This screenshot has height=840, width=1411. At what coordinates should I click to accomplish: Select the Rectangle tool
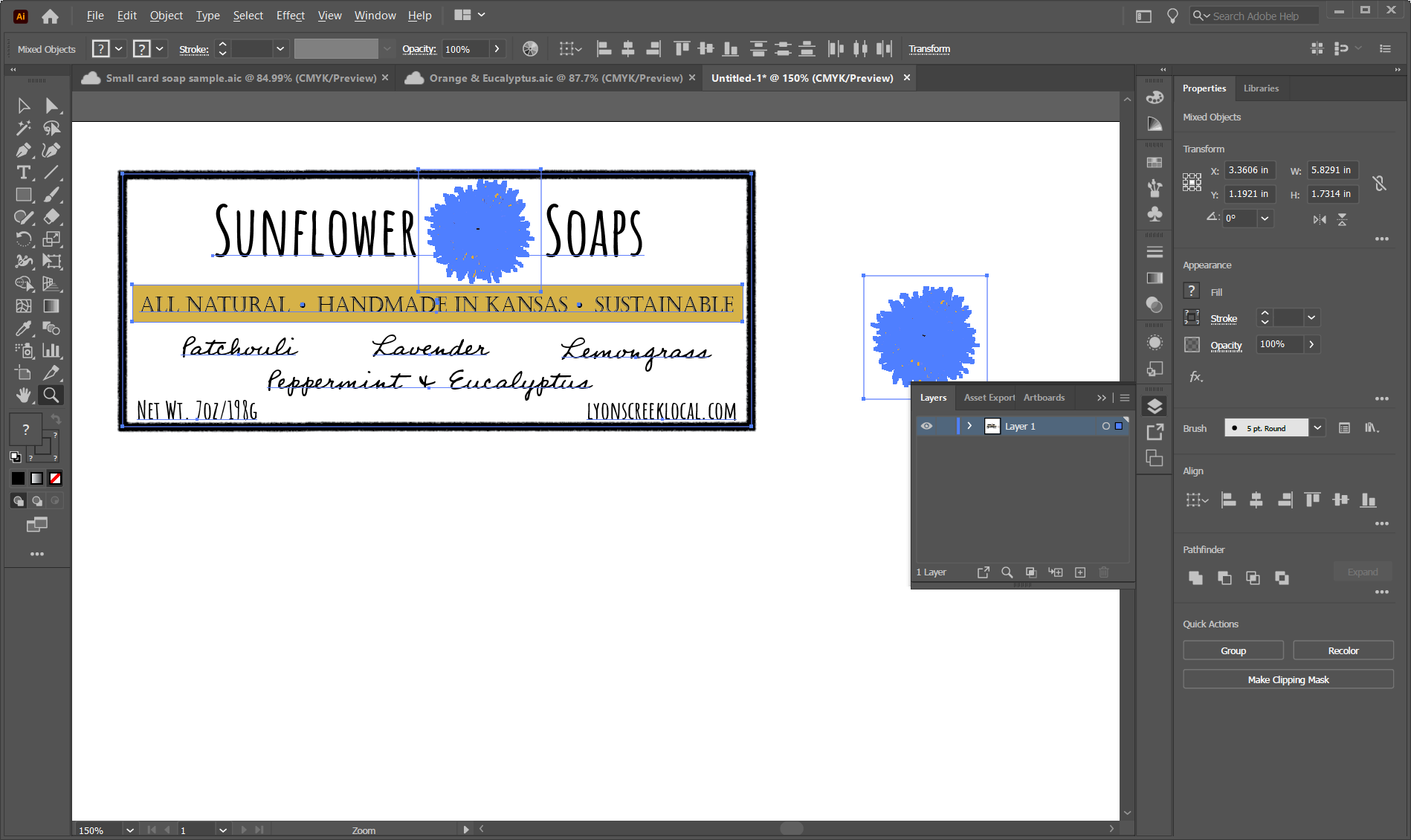coord(23,195)
